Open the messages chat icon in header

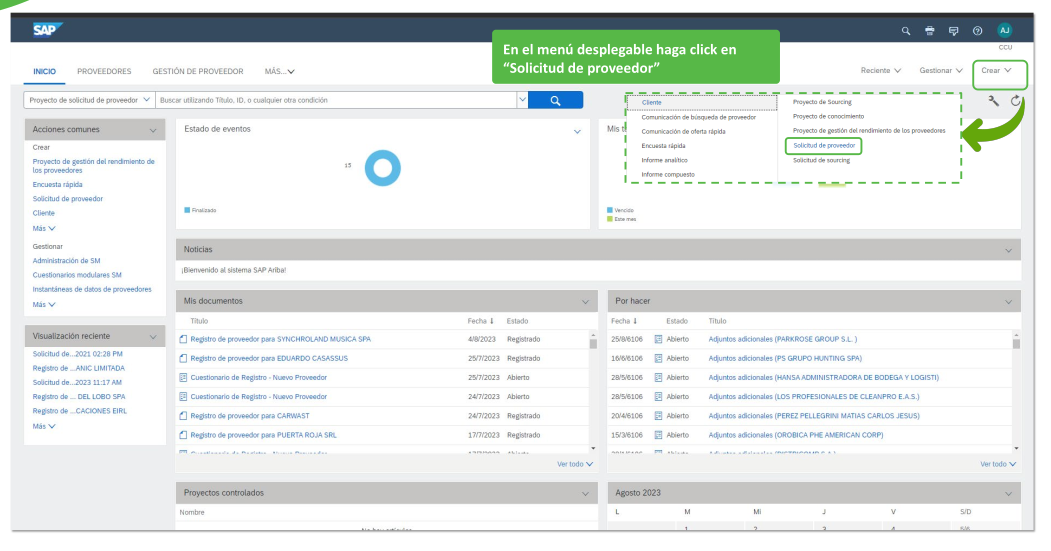pos(954,31)
